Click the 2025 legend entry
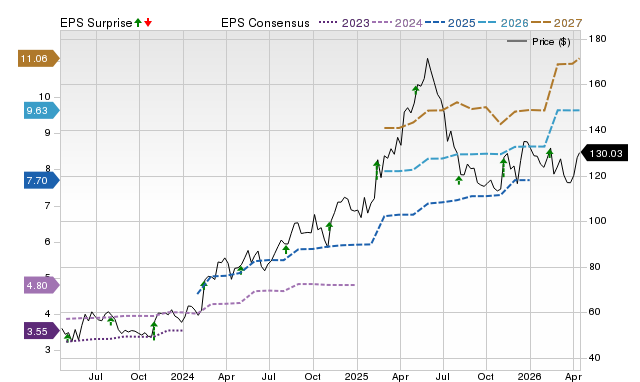Viewport: 640px width, 382px height. pos(450,23)
